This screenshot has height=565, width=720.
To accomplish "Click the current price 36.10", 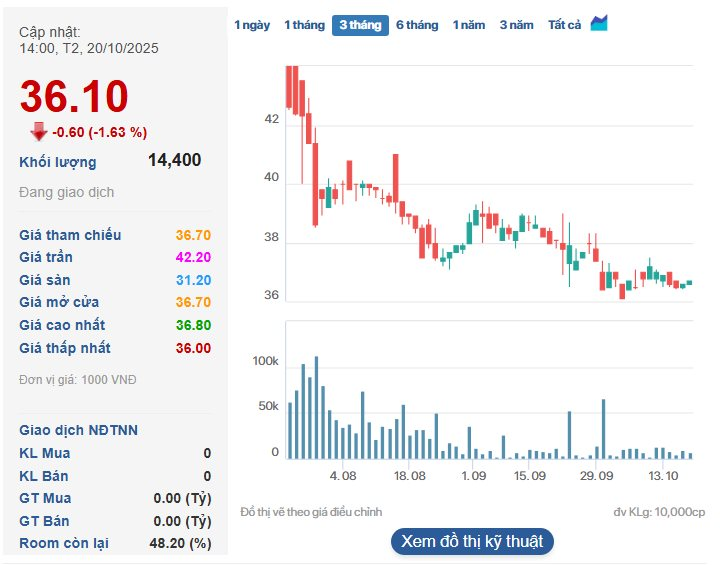I will [x=75, y=97].
